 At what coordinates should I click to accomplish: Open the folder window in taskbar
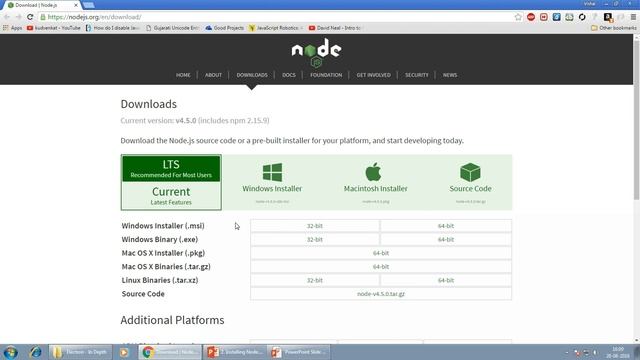click(x=81, y=352)
